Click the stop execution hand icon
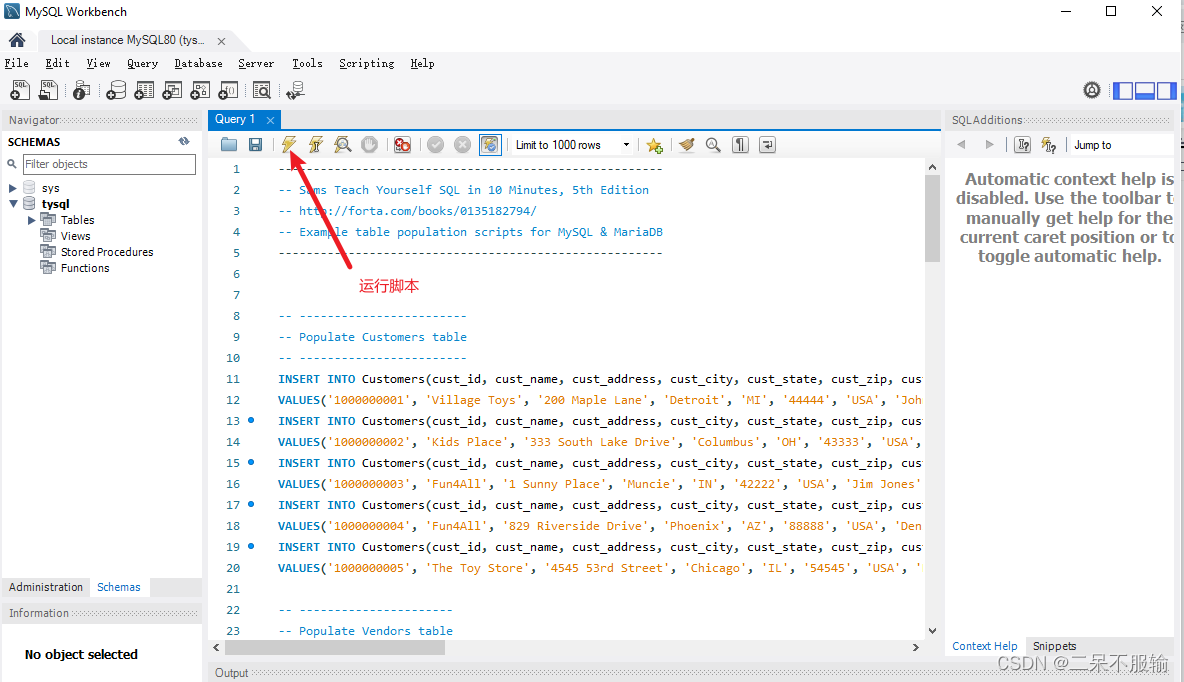The width and height of the screenshot is (1184, 682). click(369, 144)
